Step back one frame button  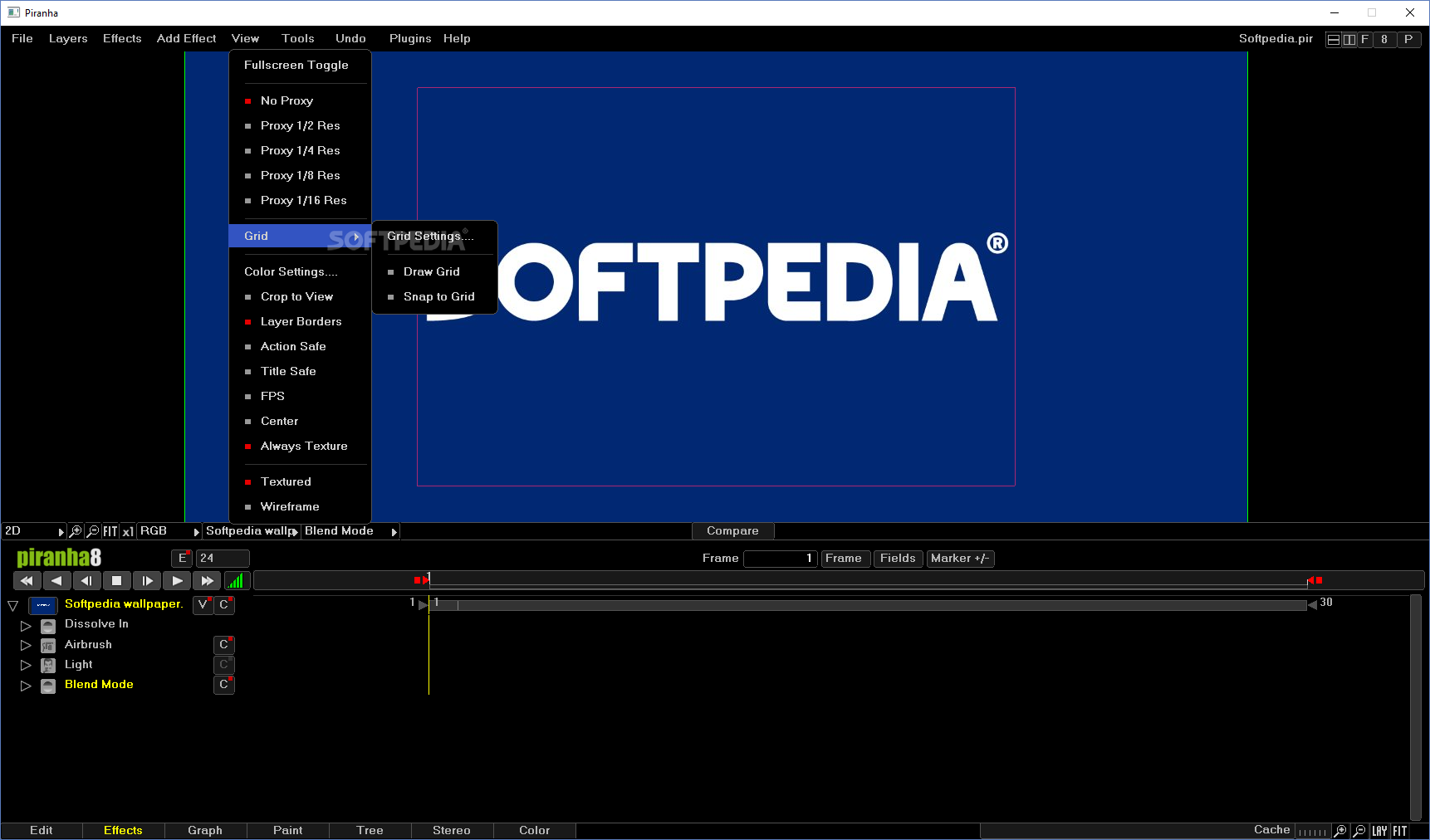[86, 581]
